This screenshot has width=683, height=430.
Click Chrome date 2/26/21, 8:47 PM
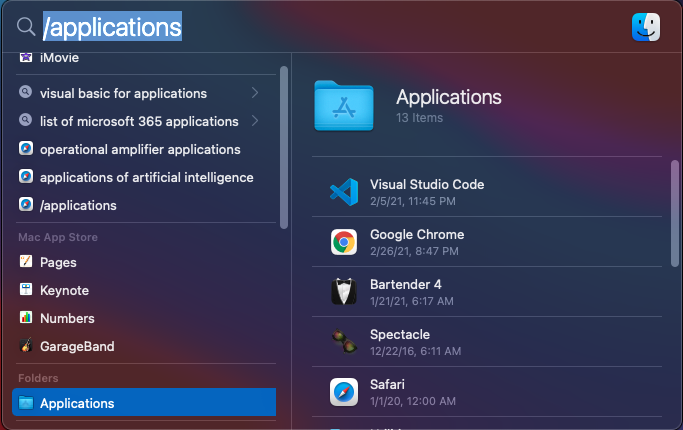(414, 251)
